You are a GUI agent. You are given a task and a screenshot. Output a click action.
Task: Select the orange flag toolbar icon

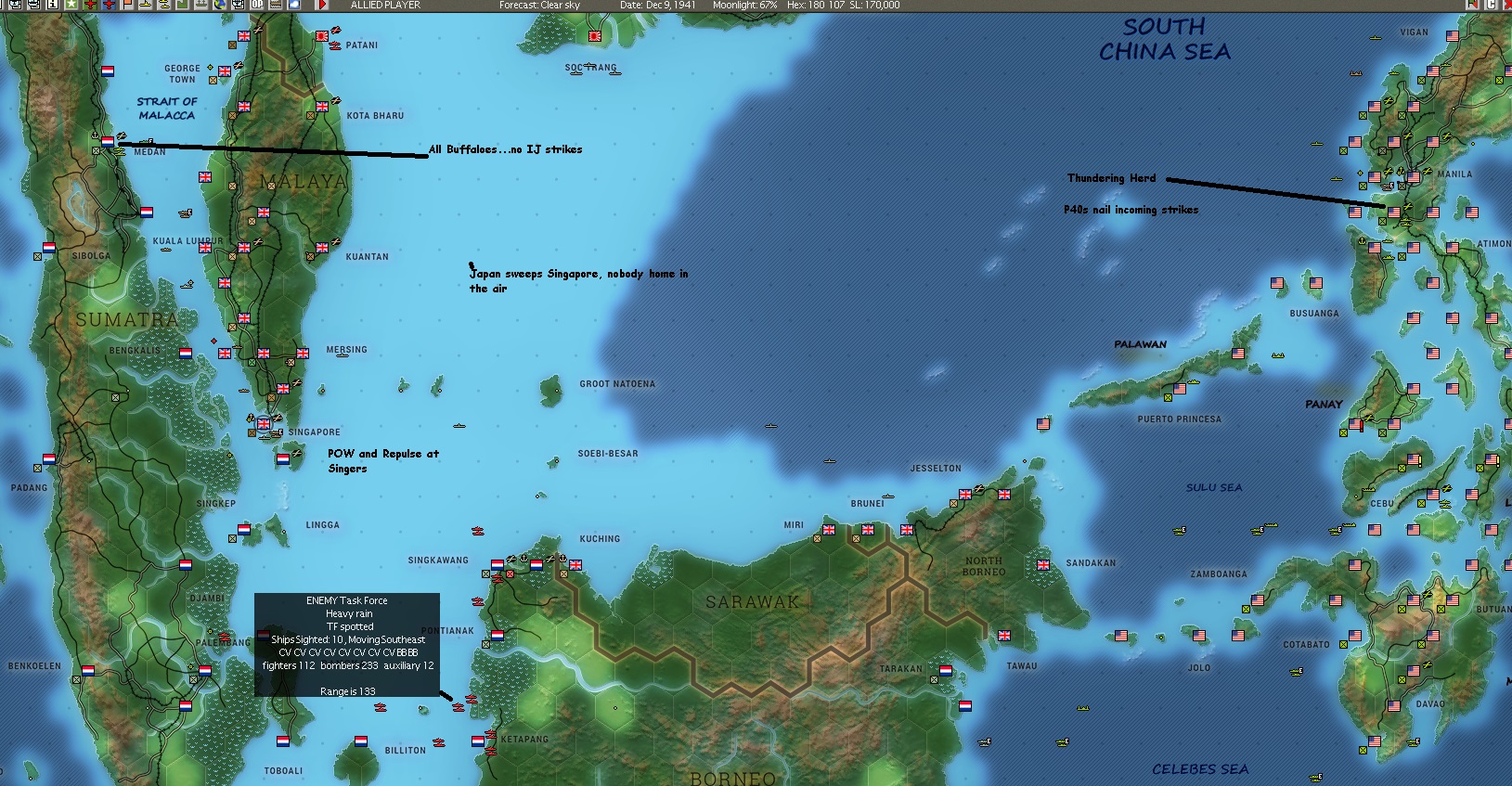coord(128,5)
